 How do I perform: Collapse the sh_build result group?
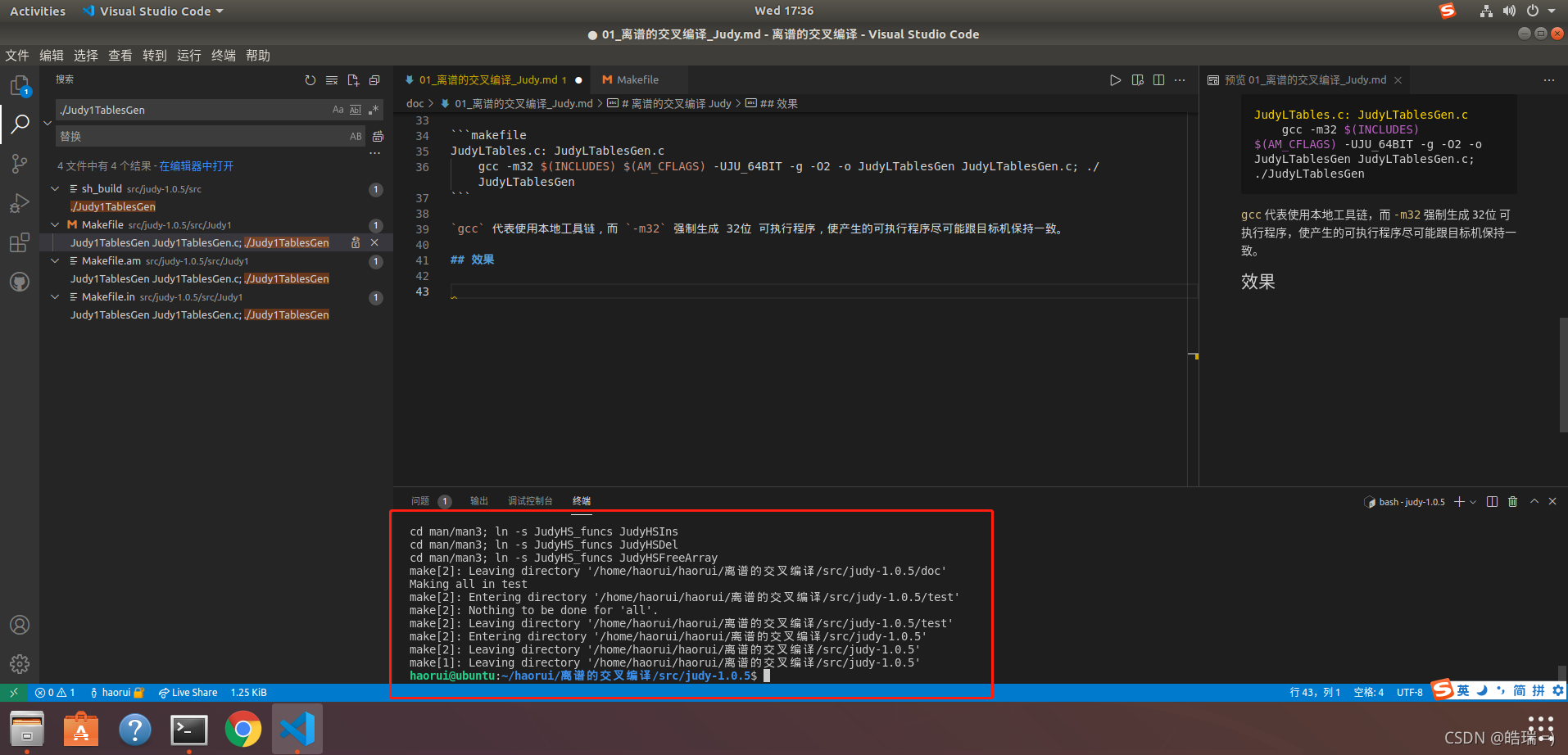click(x=55, y=188)
